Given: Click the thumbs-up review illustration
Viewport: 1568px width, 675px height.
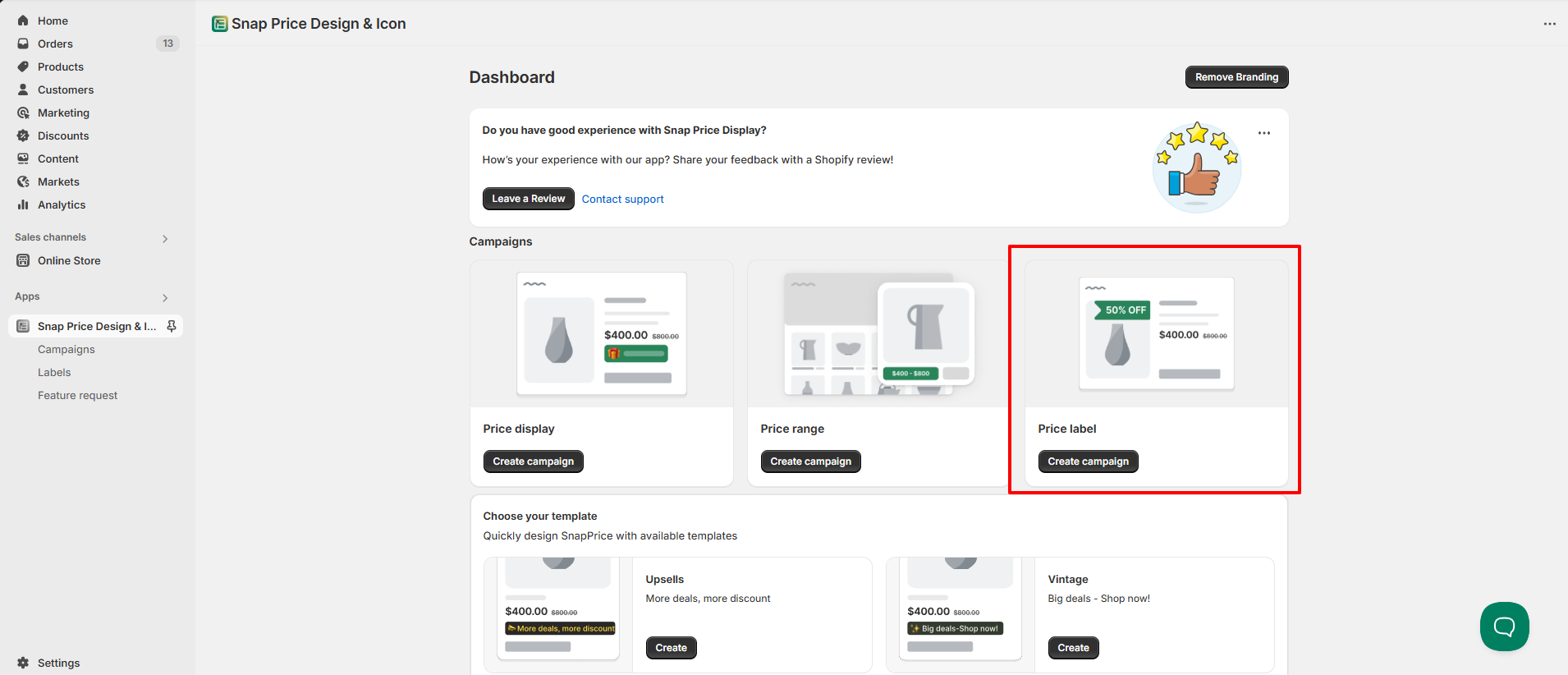Looking at the screenshot, I should click(1197, 168).
